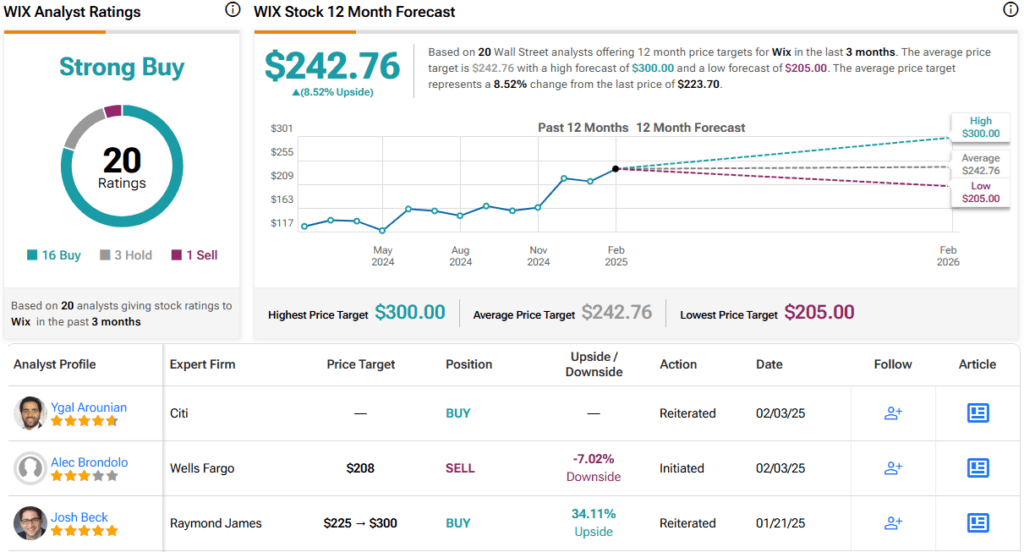Click the Raymond James firm cell
This screenshot has height=552, width=1024.
point(216,523)
